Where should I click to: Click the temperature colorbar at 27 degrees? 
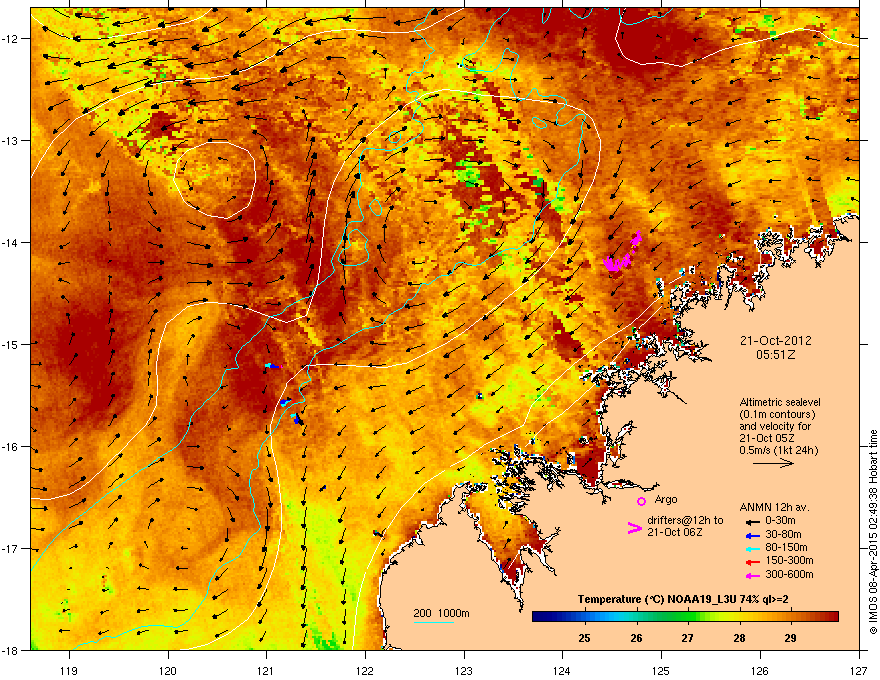click(688, 617)
